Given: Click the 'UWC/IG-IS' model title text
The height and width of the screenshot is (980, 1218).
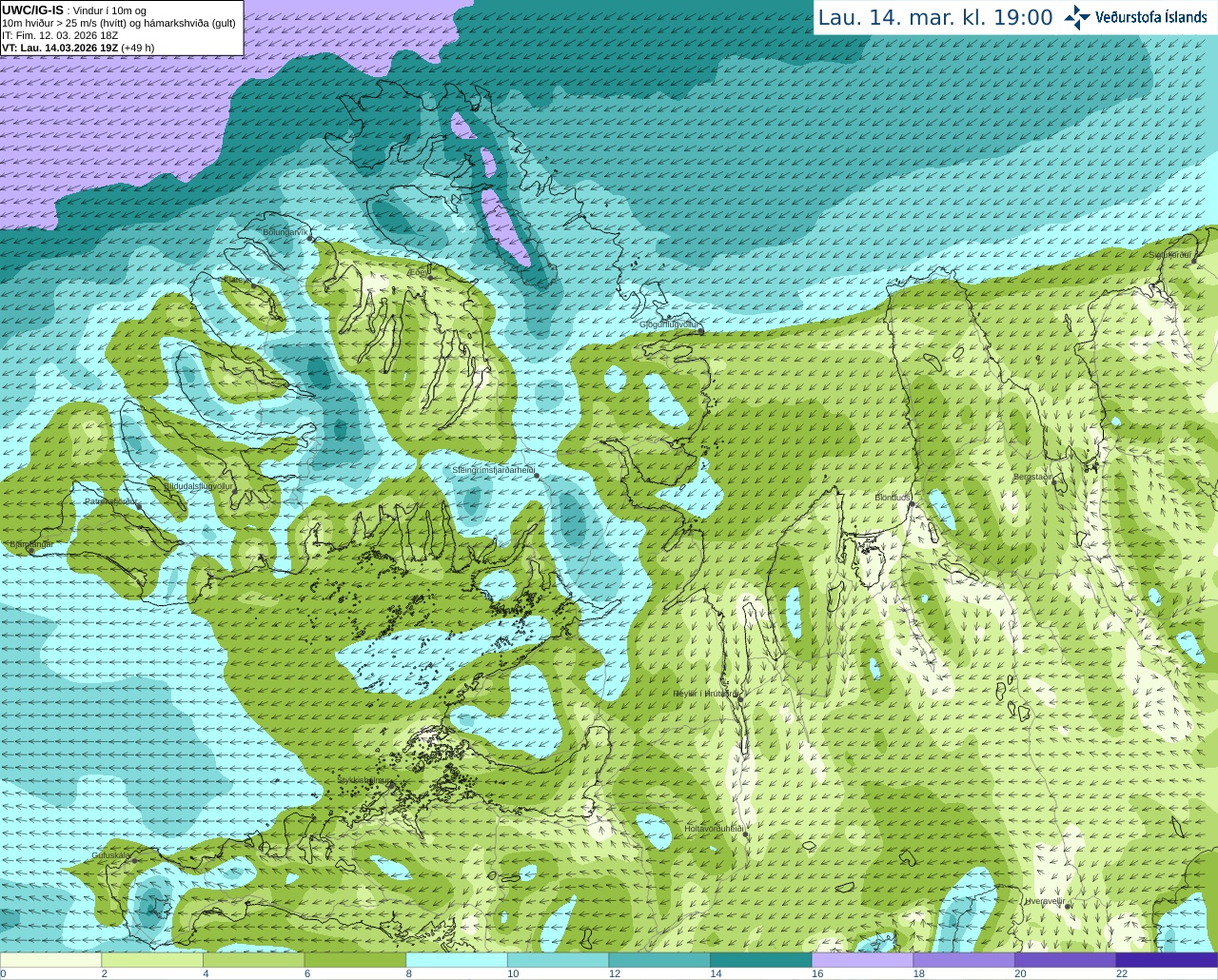Looking at the screenshot, I should [32, 10].
